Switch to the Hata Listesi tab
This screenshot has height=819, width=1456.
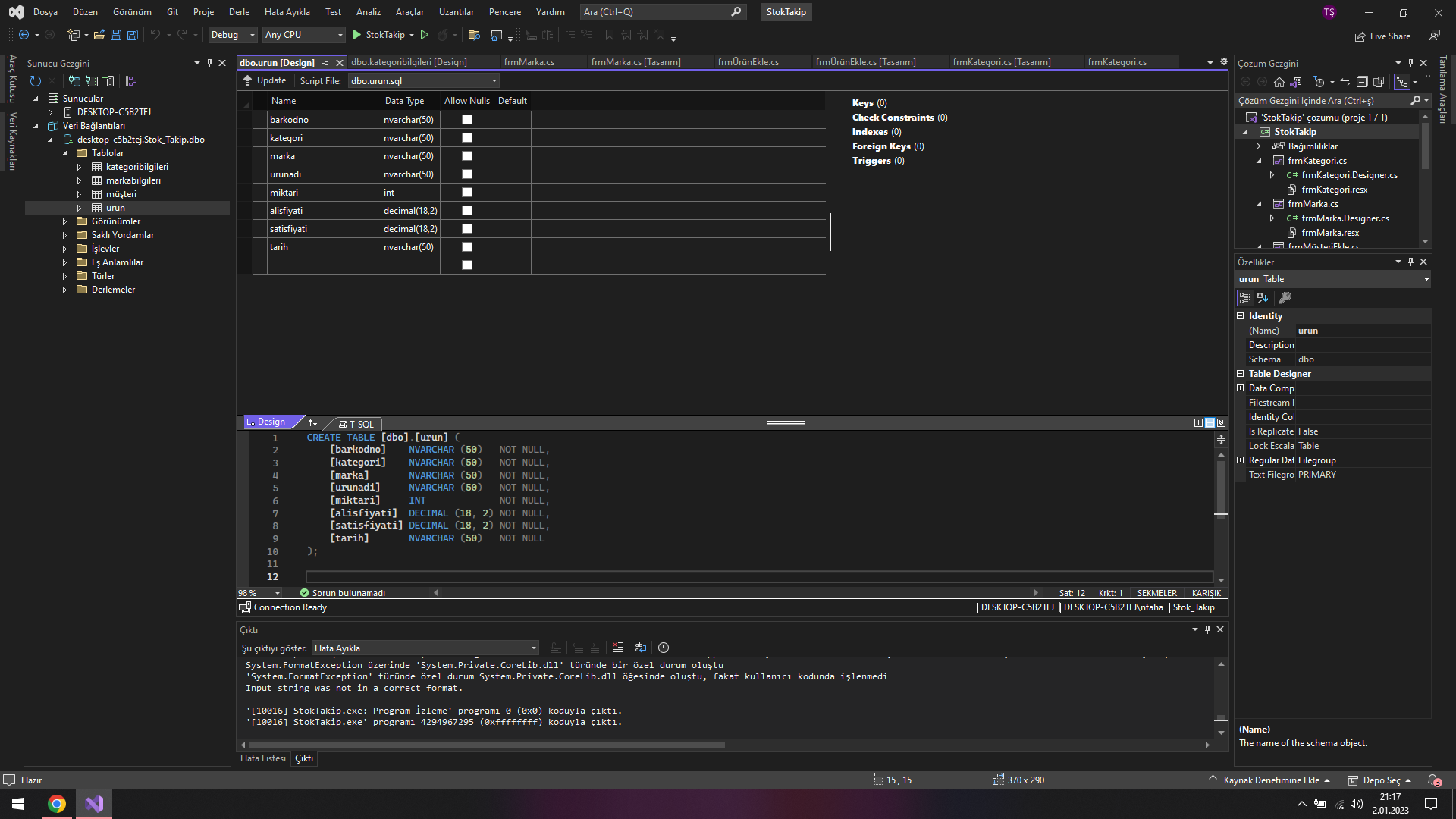pyautogui.click(x=262, y=758)
